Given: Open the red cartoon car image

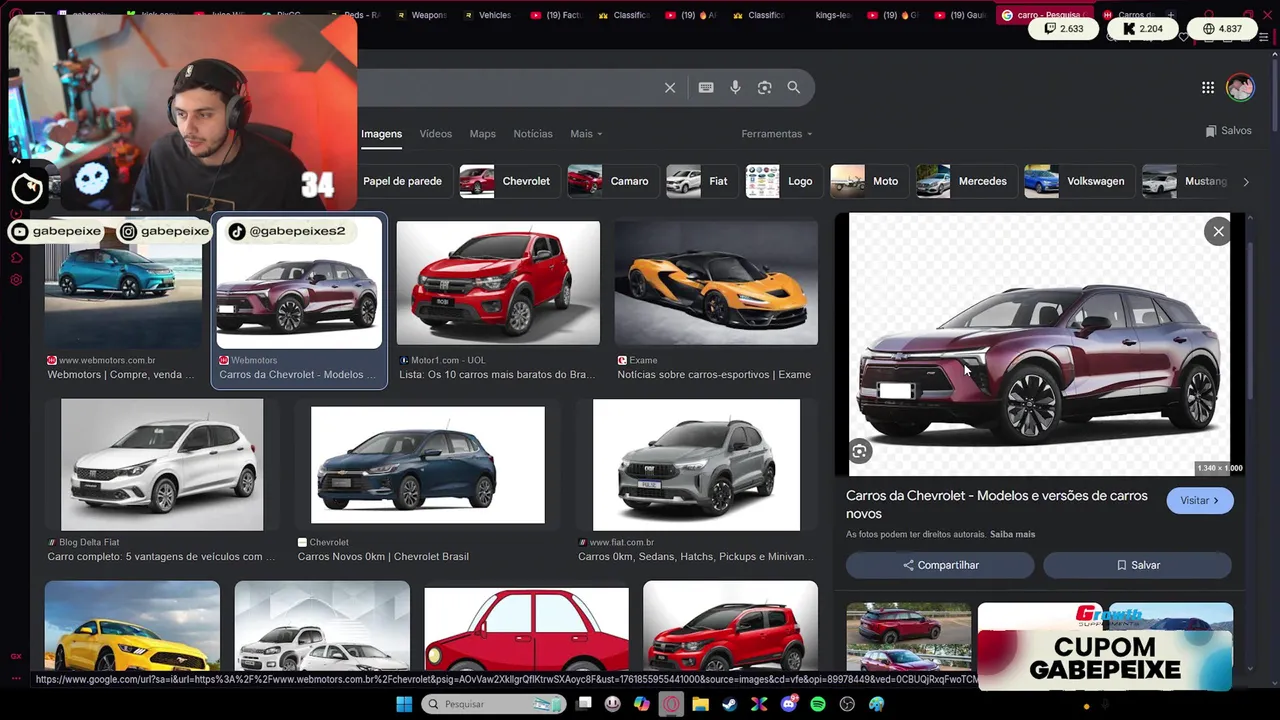Looking at the screenshot, I should click(x=527, y=629).
